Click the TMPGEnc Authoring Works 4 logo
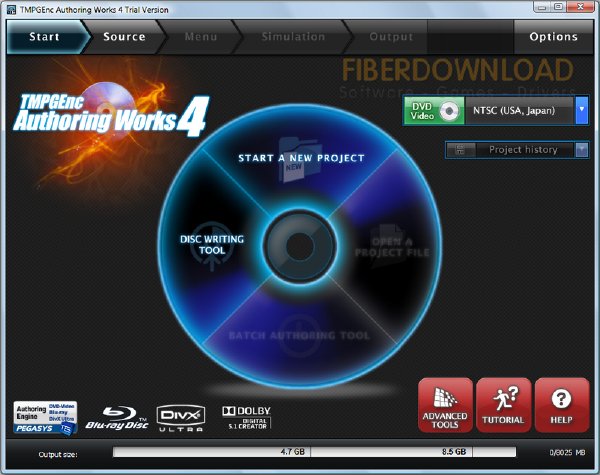The image size is (600, 475). 111,114
